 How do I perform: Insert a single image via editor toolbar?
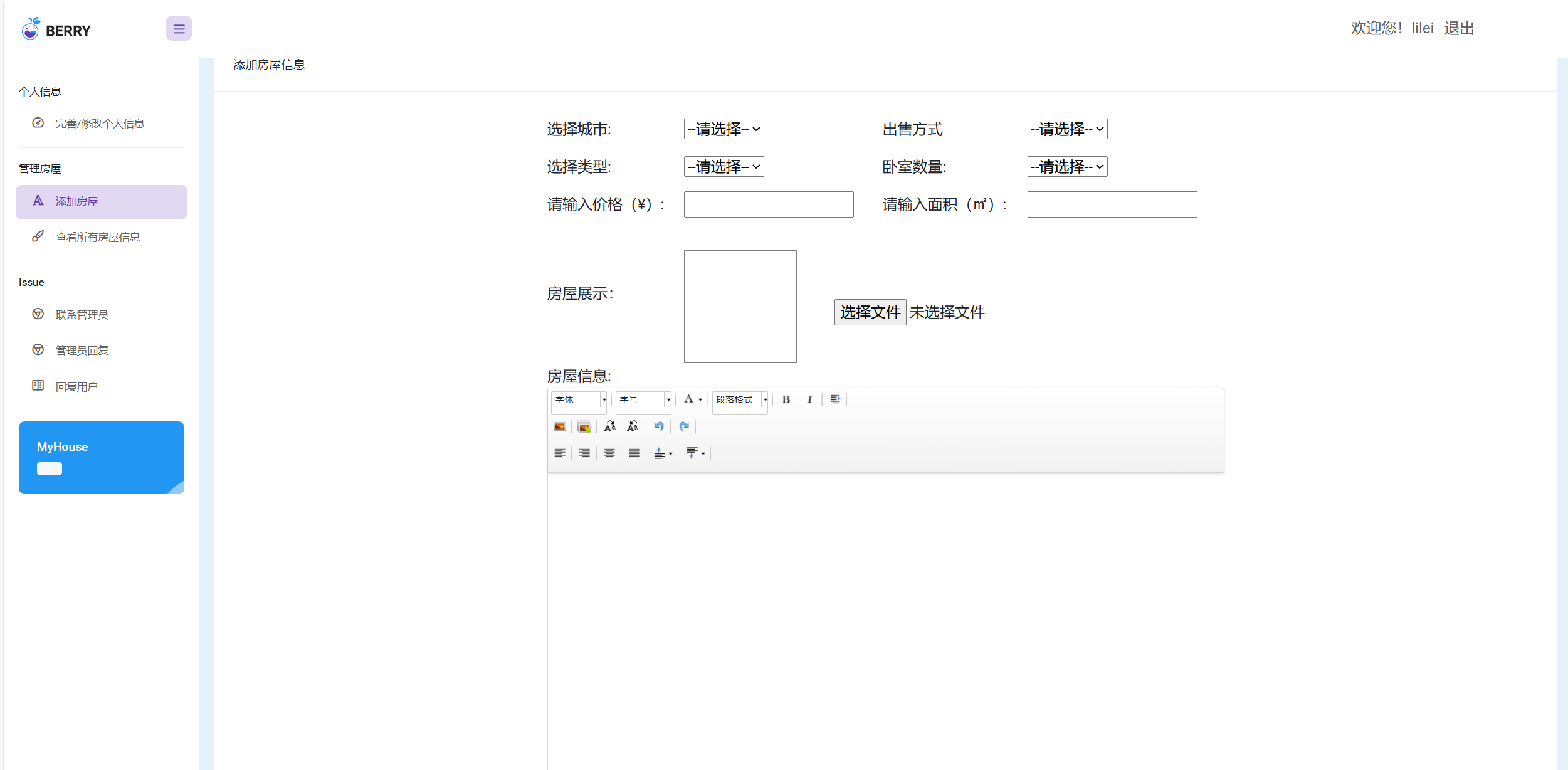[x=560, y=426]
